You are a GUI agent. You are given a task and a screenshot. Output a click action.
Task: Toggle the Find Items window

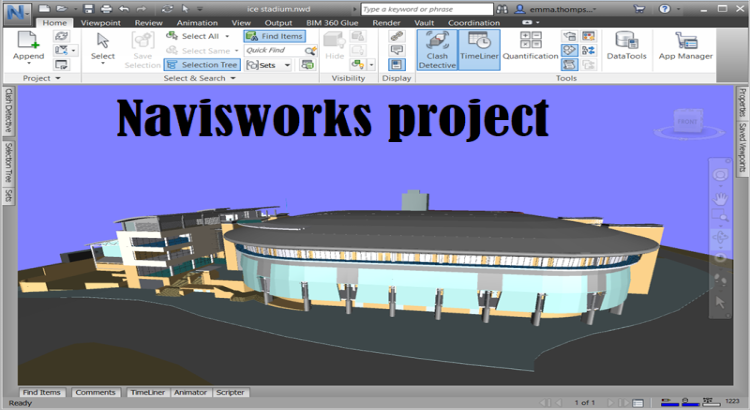pos(275,36)
